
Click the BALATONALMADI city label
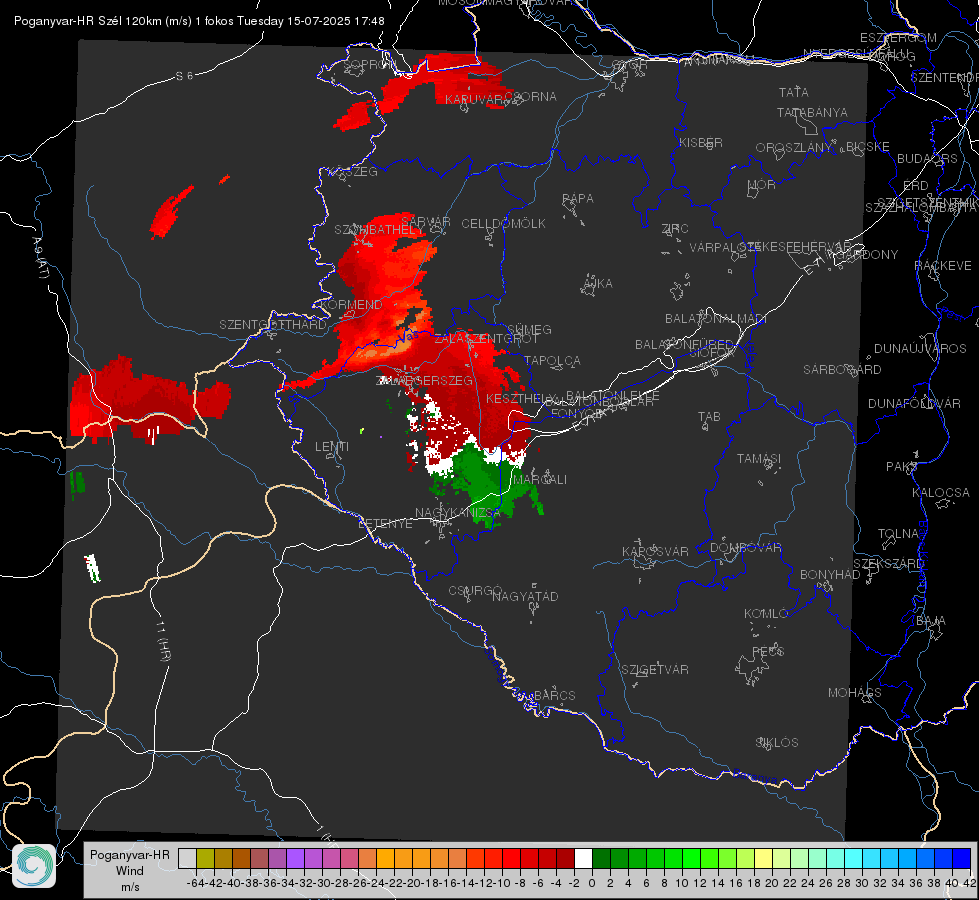coord(716,319)
